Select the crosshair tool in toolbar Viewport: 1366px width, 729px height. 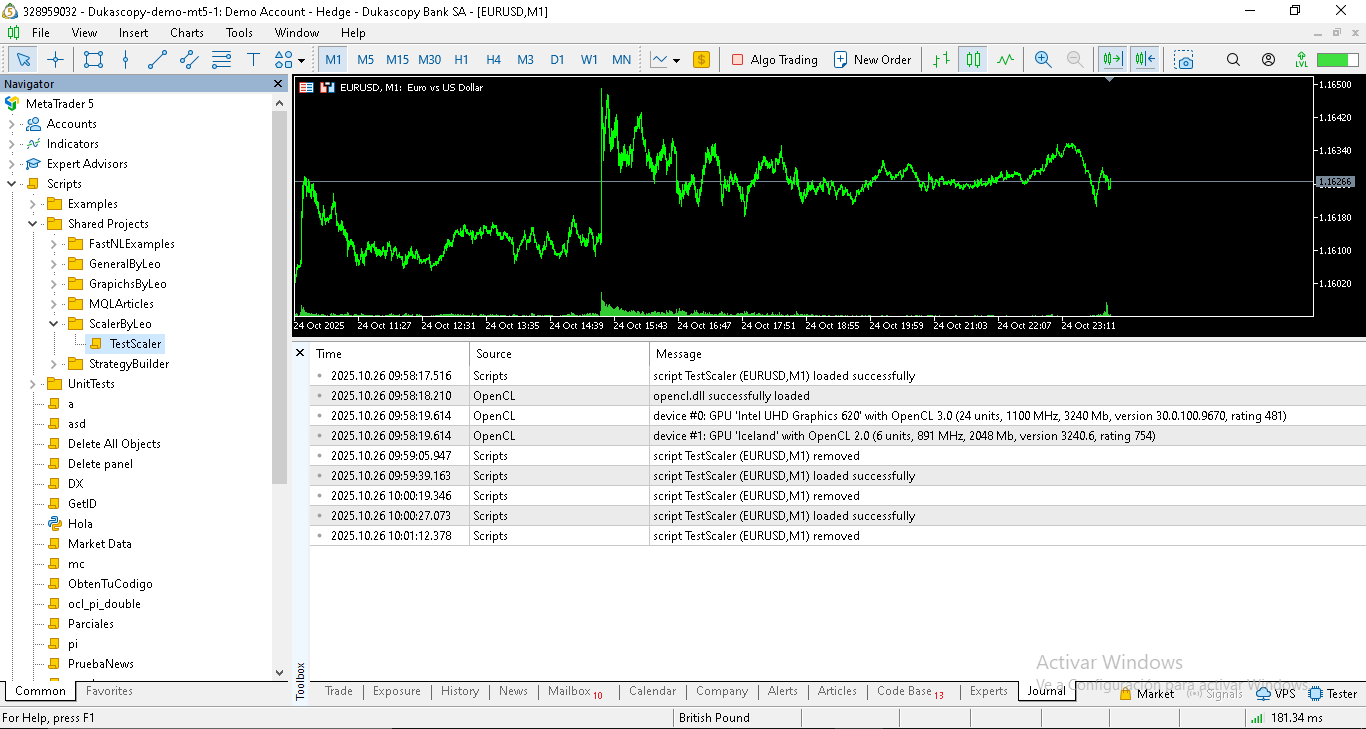(x=56, y=60)
